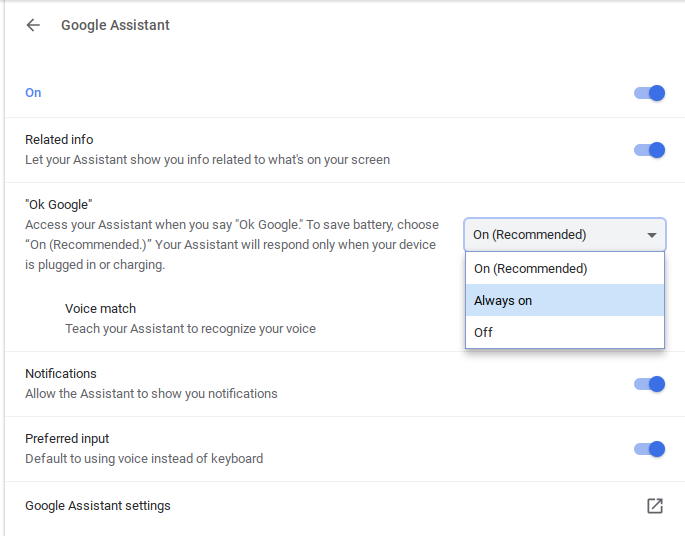
Task: Switch off the Preferred input toggle
Action: tap(650, 449)
